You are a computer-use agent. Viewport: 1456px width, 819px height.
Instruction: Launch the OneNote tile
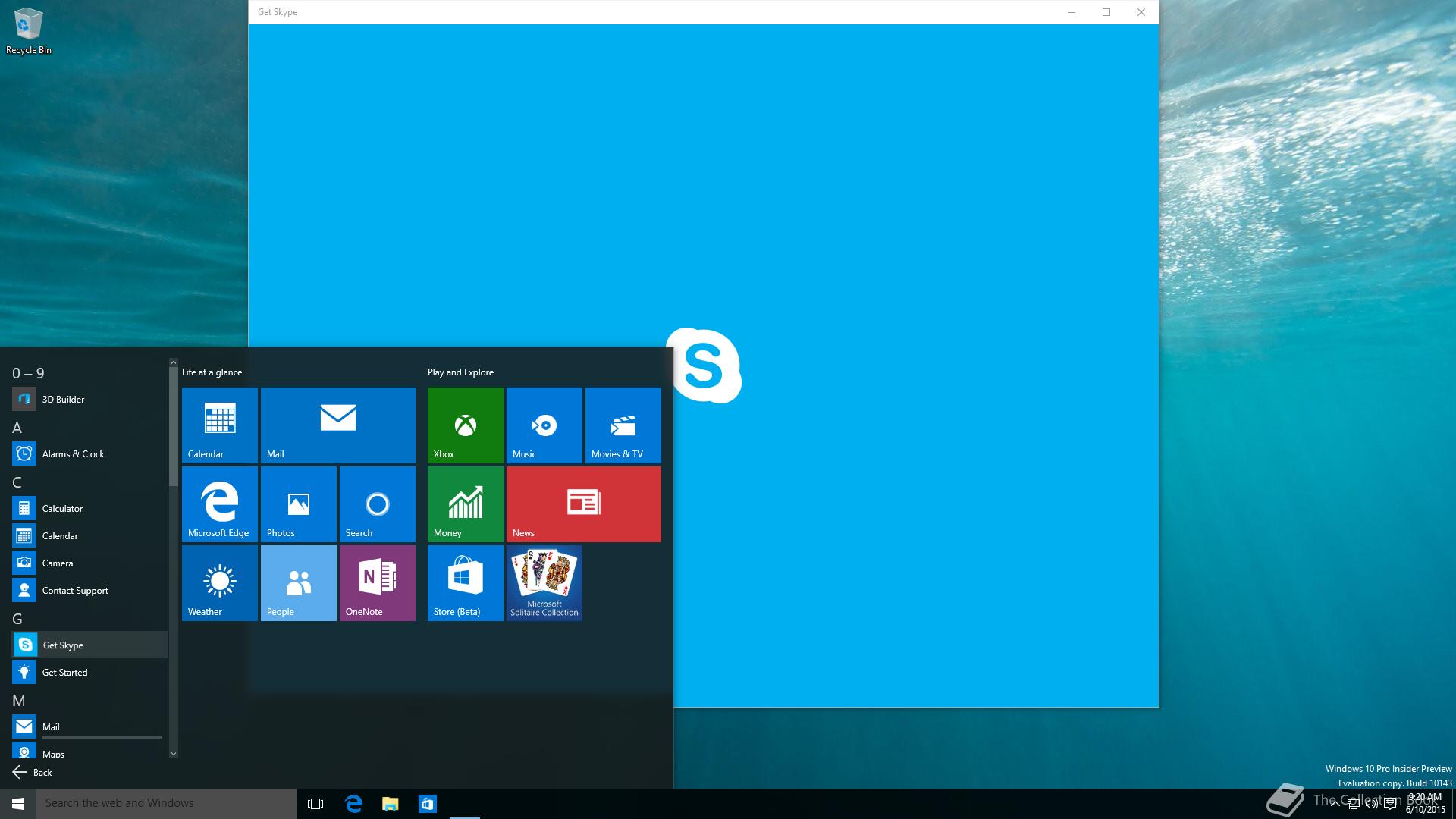[x=378, y=583]
